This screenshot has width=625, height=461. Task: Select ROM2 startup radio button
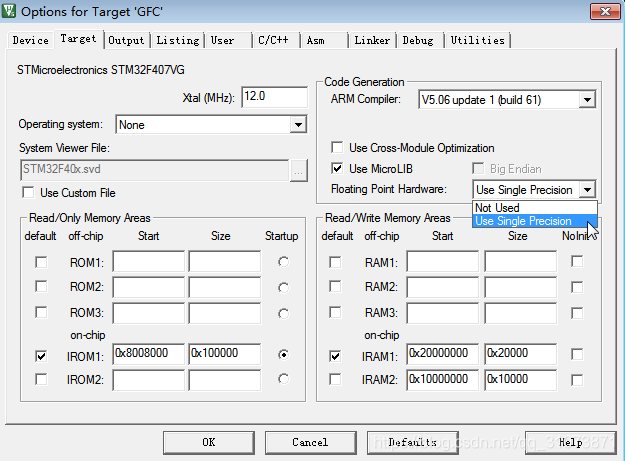tap(283, 287)
